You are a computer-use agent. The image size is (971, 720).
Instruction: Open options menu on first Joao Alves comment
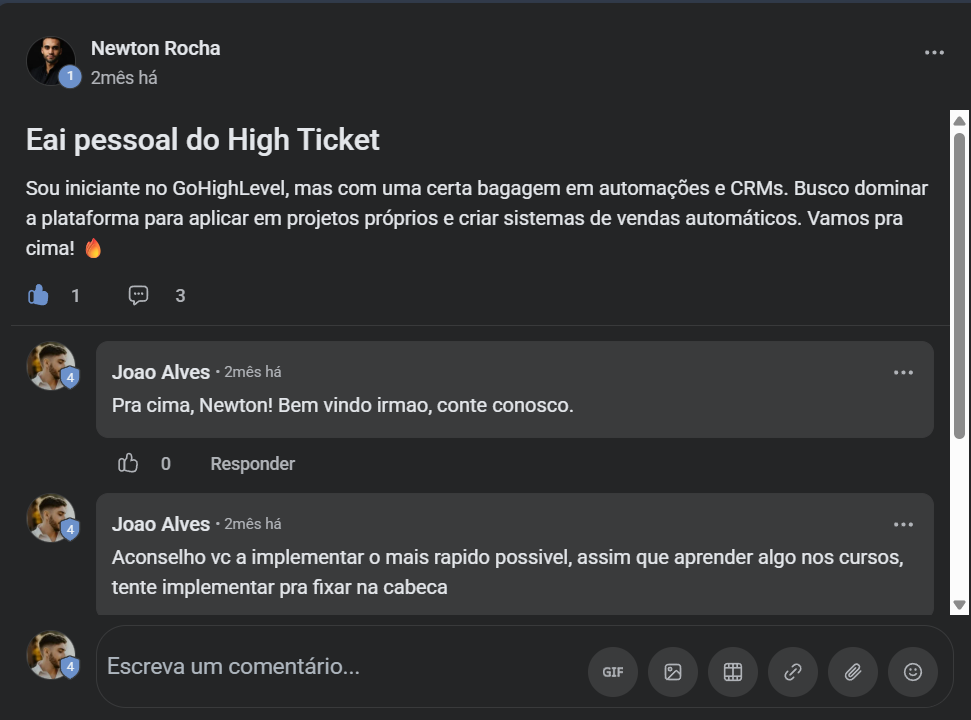(x=903, y=373)
